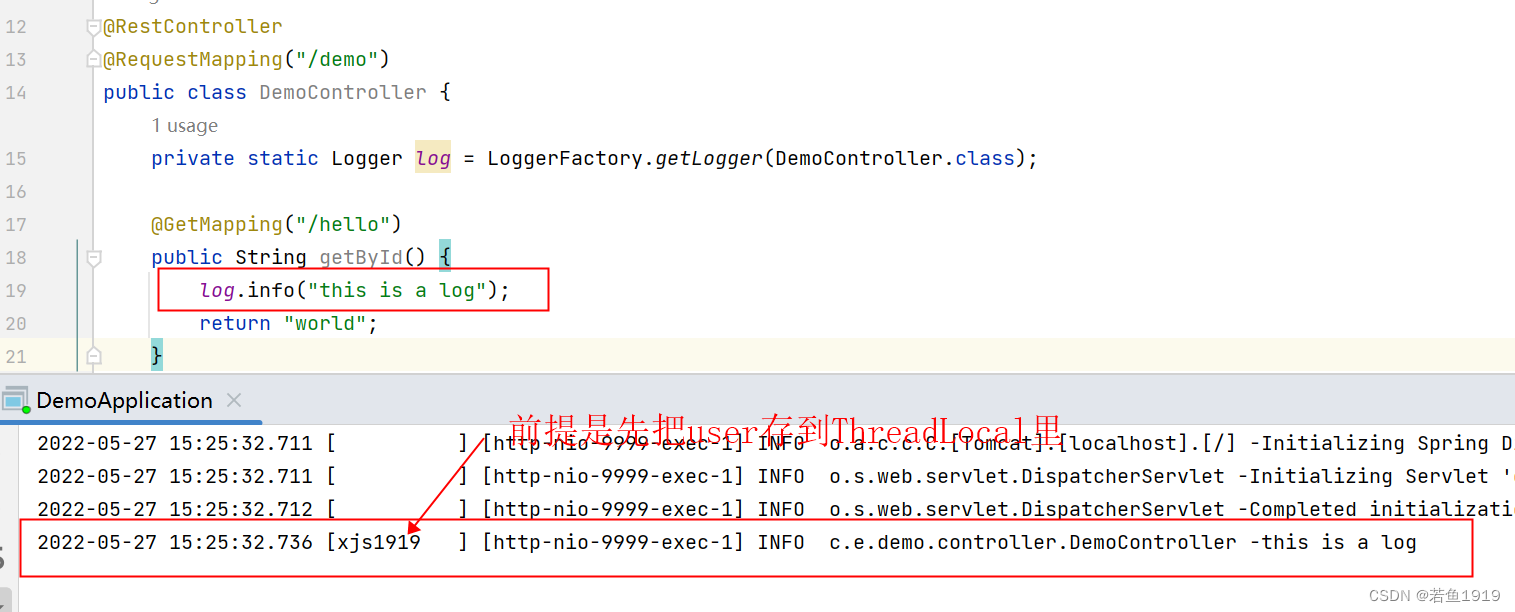Click the highlighted log variable declaration on line 15
The image size is (1515, 612).
pyautogui.click(x=433, y=159)
